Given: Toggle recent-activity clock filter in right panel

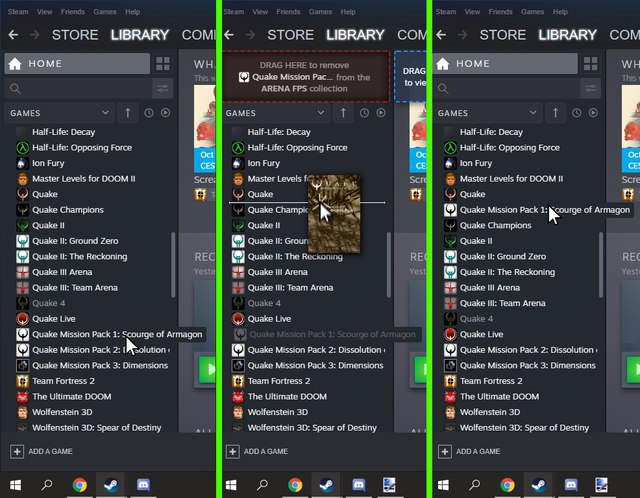Looking at the screenshot, I should 576,113.
